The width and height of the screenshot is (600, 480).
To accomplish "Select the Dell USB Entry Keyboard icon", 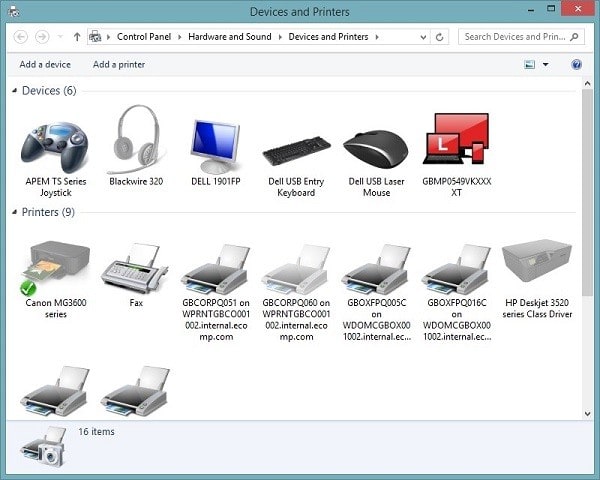I will pos(297,151).
